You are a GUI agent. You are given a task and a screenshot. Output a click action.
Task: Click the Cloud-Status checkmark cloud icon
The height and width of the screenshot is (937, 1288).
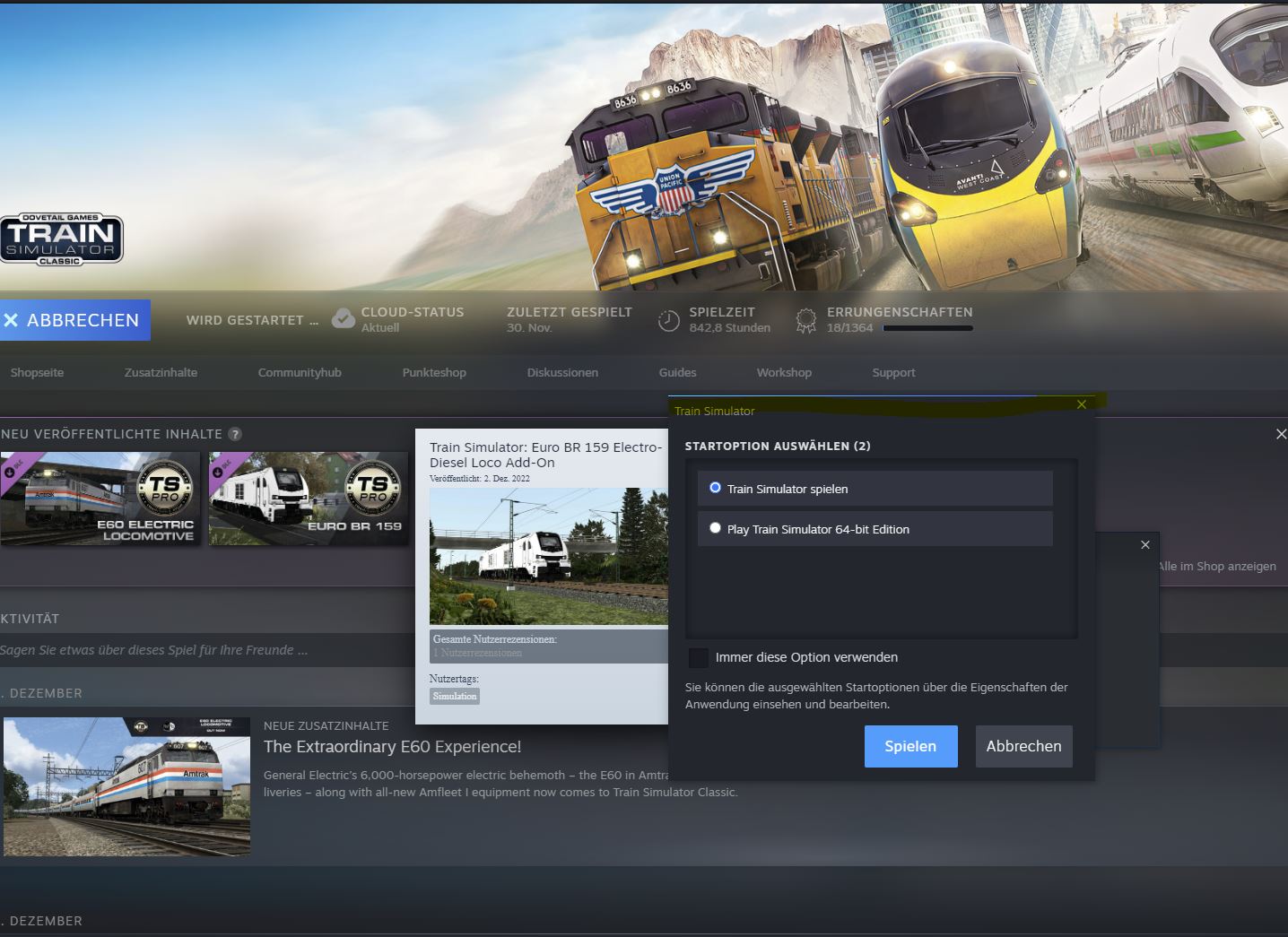(x=344, y=319)
